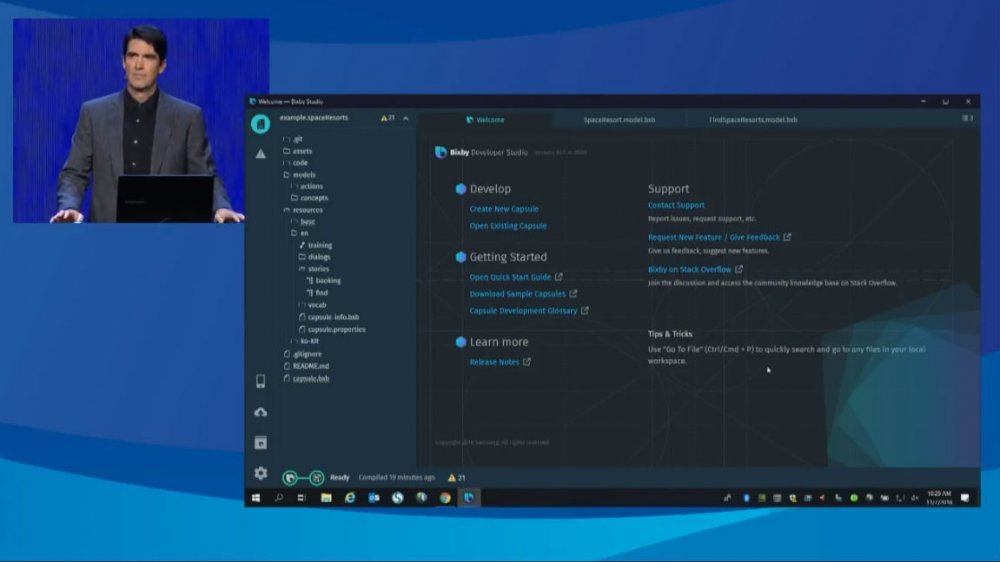
Task: Click the Bixby Developer Studio logo
Action: [x=441, y=152]
